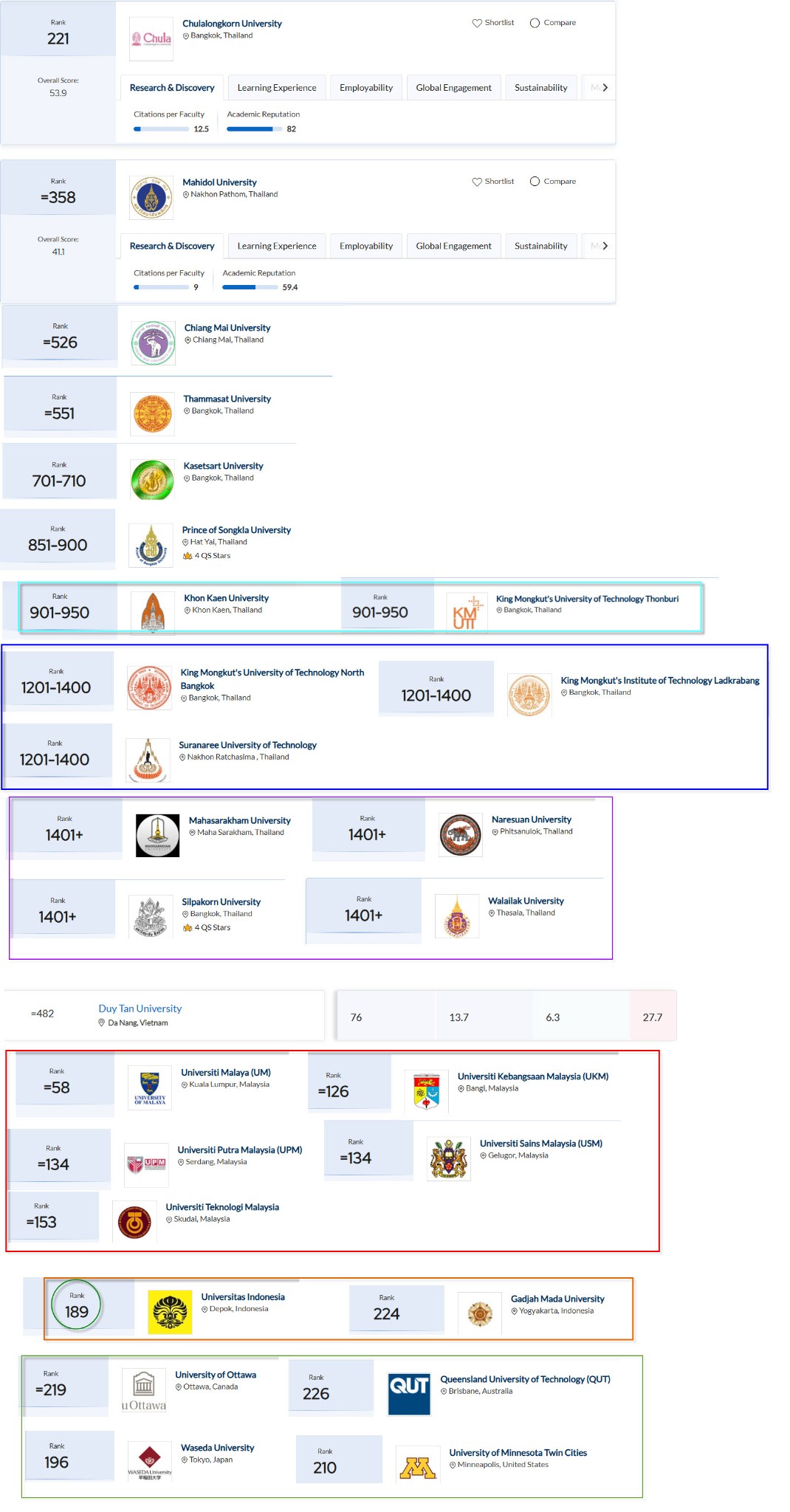Click the Mahasarakham University black logo
Screen dimensions: 790x1512
[x=158, y=835]
